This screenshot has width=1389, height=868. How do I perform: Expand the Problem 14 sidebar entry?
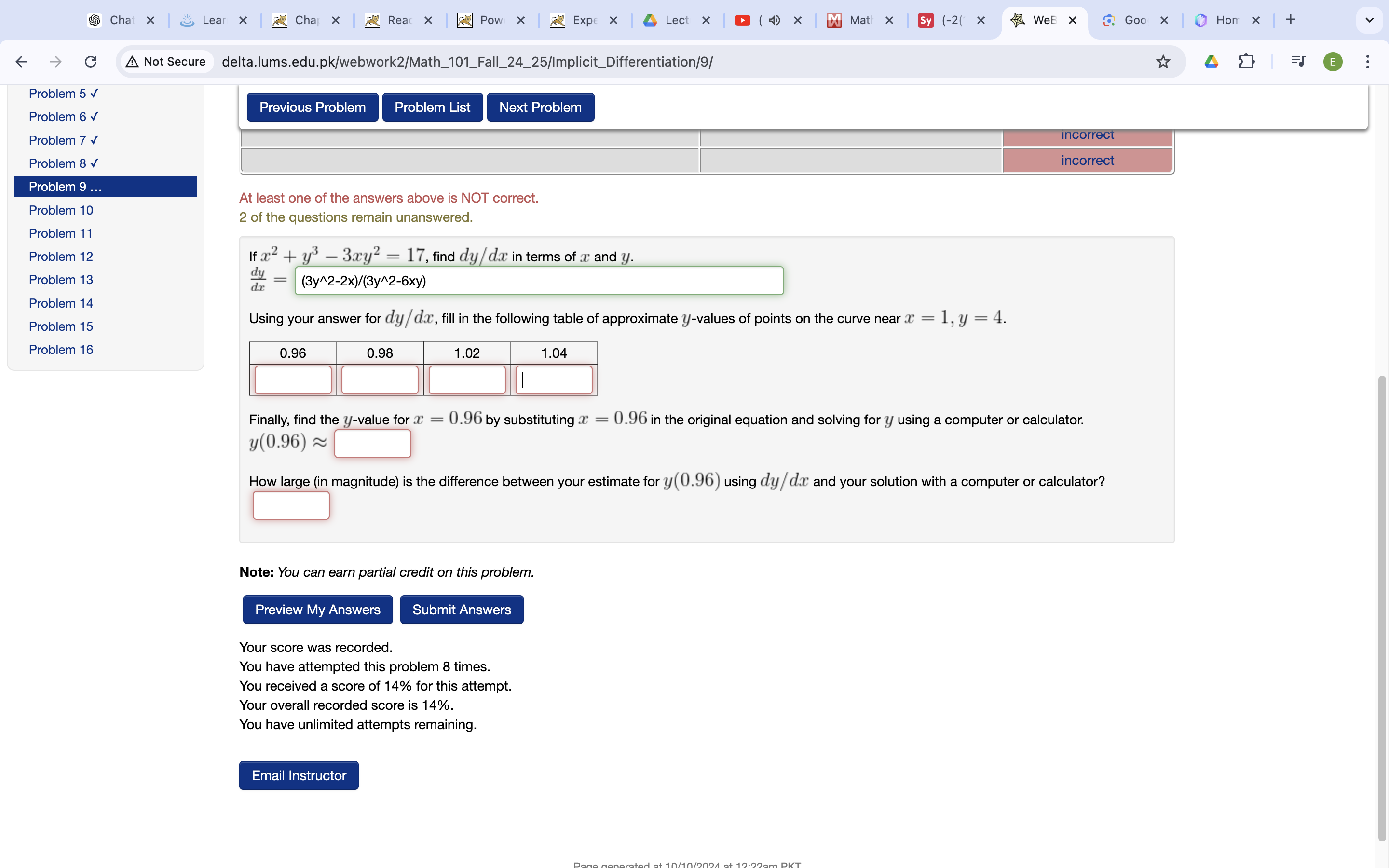click(60, 302)
